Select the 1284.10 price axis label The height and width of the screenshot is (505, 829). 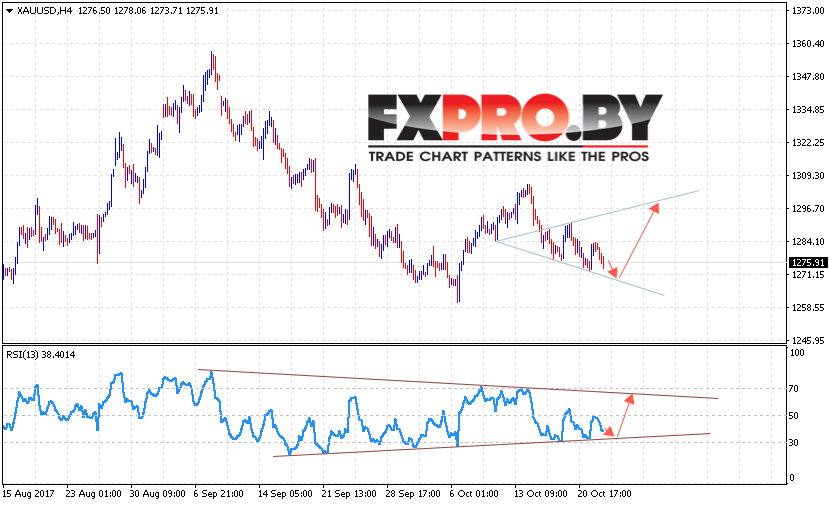click(x=808, y=242)
